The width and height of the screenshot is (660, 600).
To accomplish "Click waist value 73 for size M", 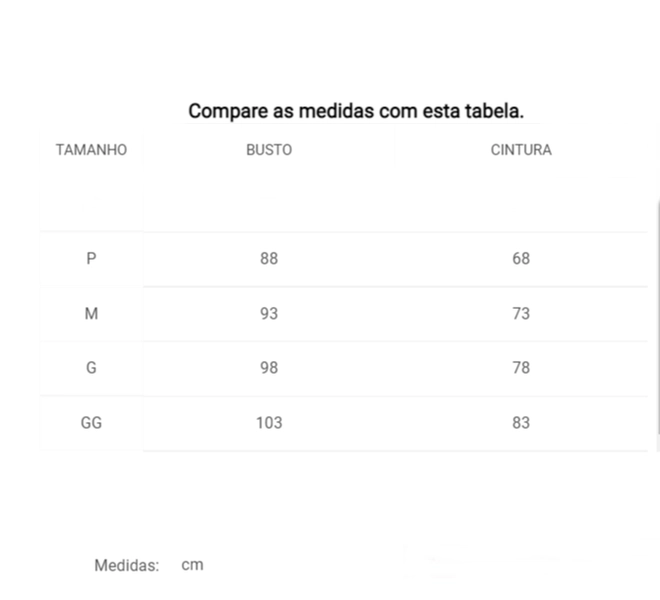I will tap(521, 314).
